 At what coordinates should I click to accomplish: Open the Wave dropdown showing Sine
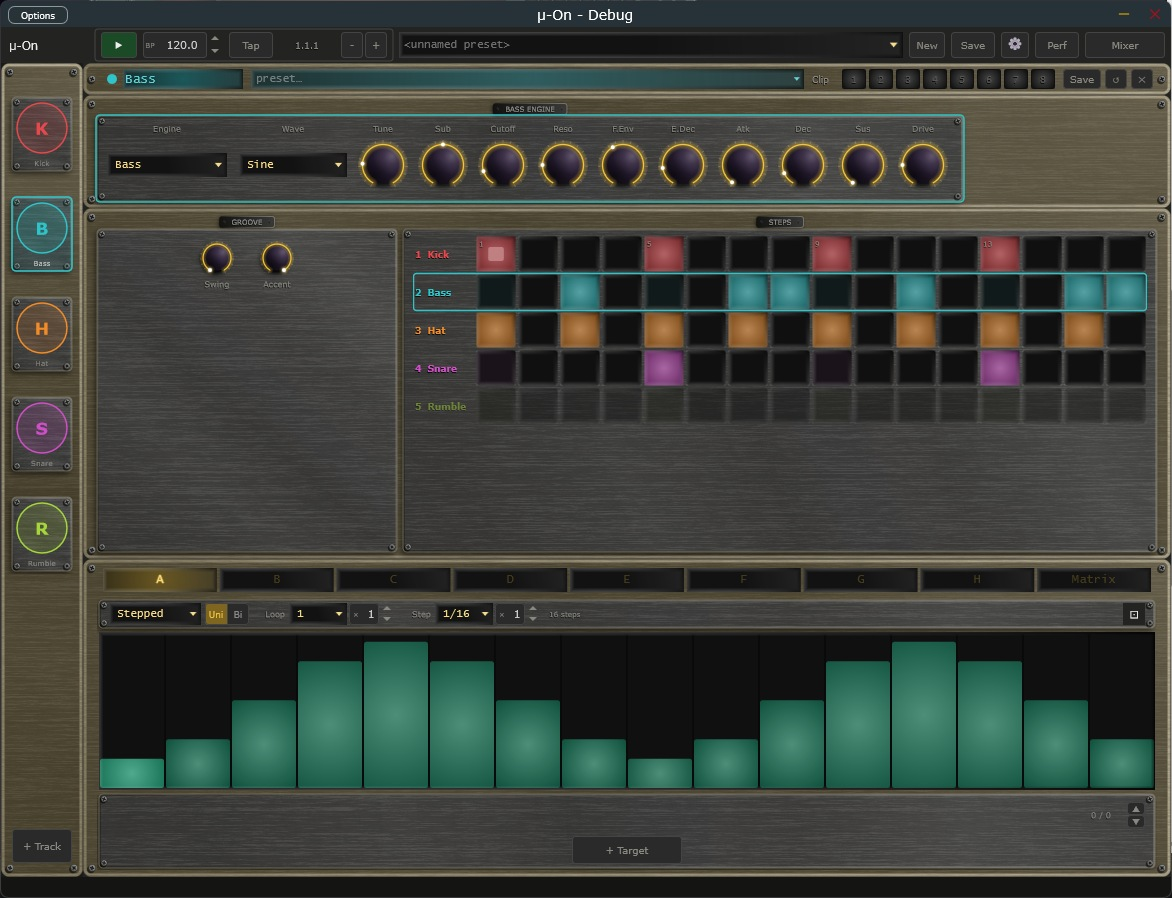tap(293, 164)
